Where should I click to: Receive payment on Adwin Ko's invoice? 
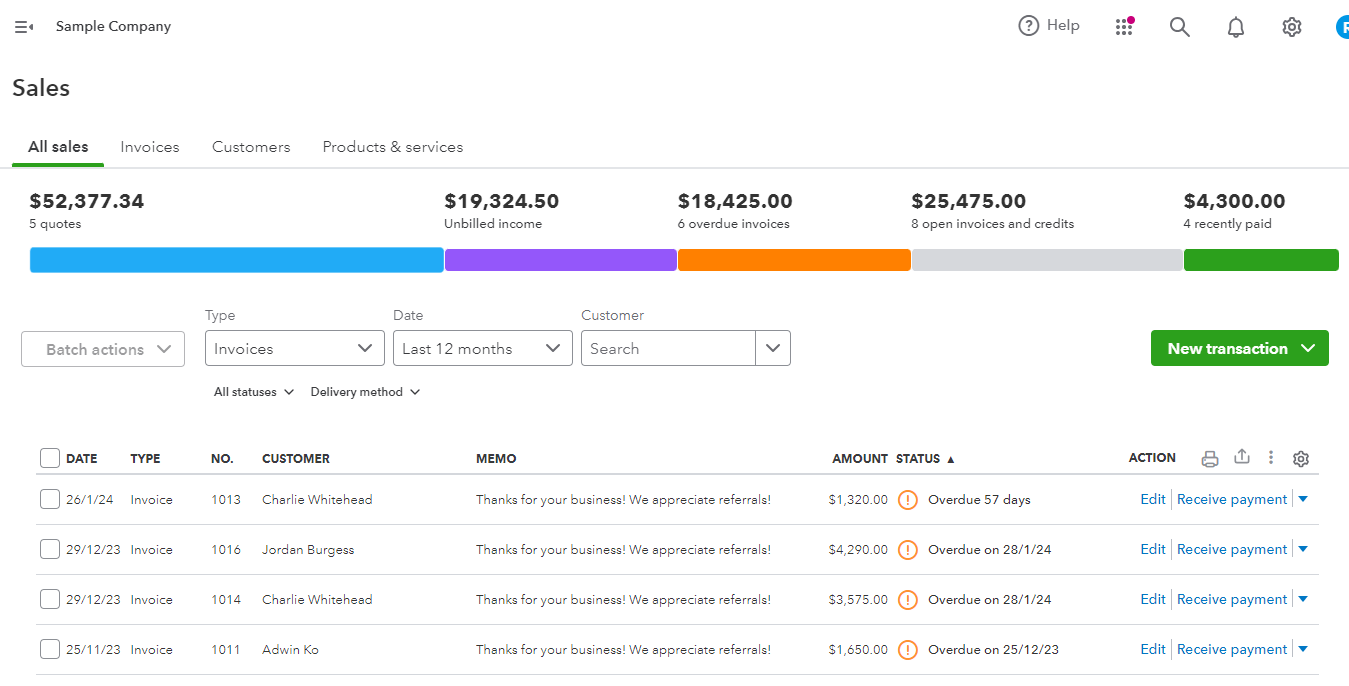1231,648
